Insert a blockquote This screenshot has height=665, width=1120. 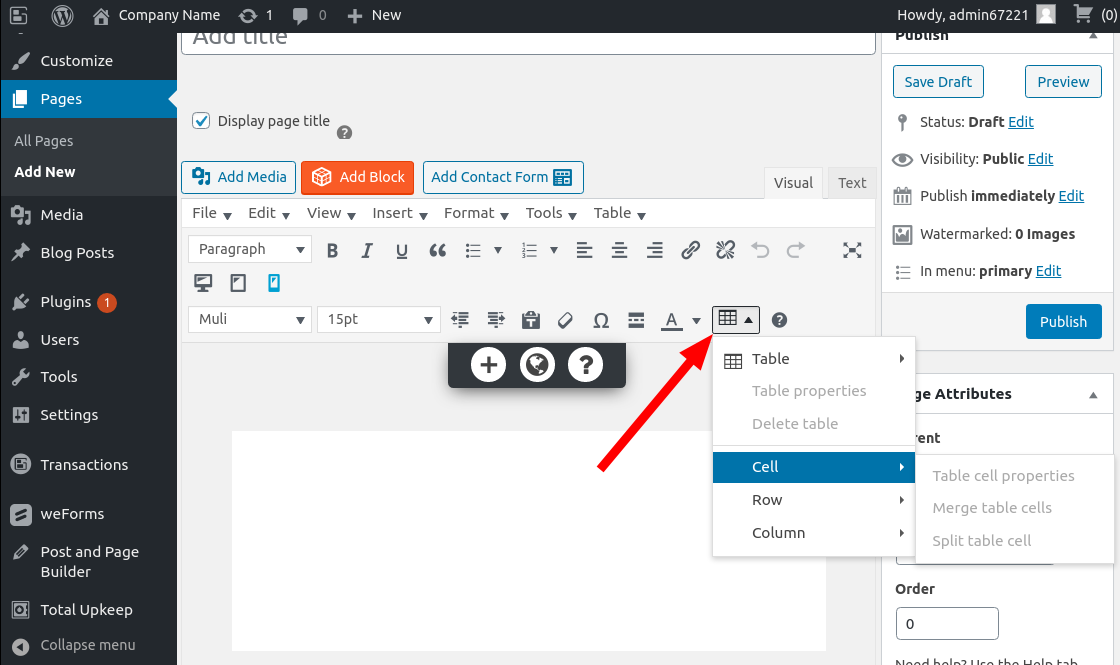coord(437,250)
